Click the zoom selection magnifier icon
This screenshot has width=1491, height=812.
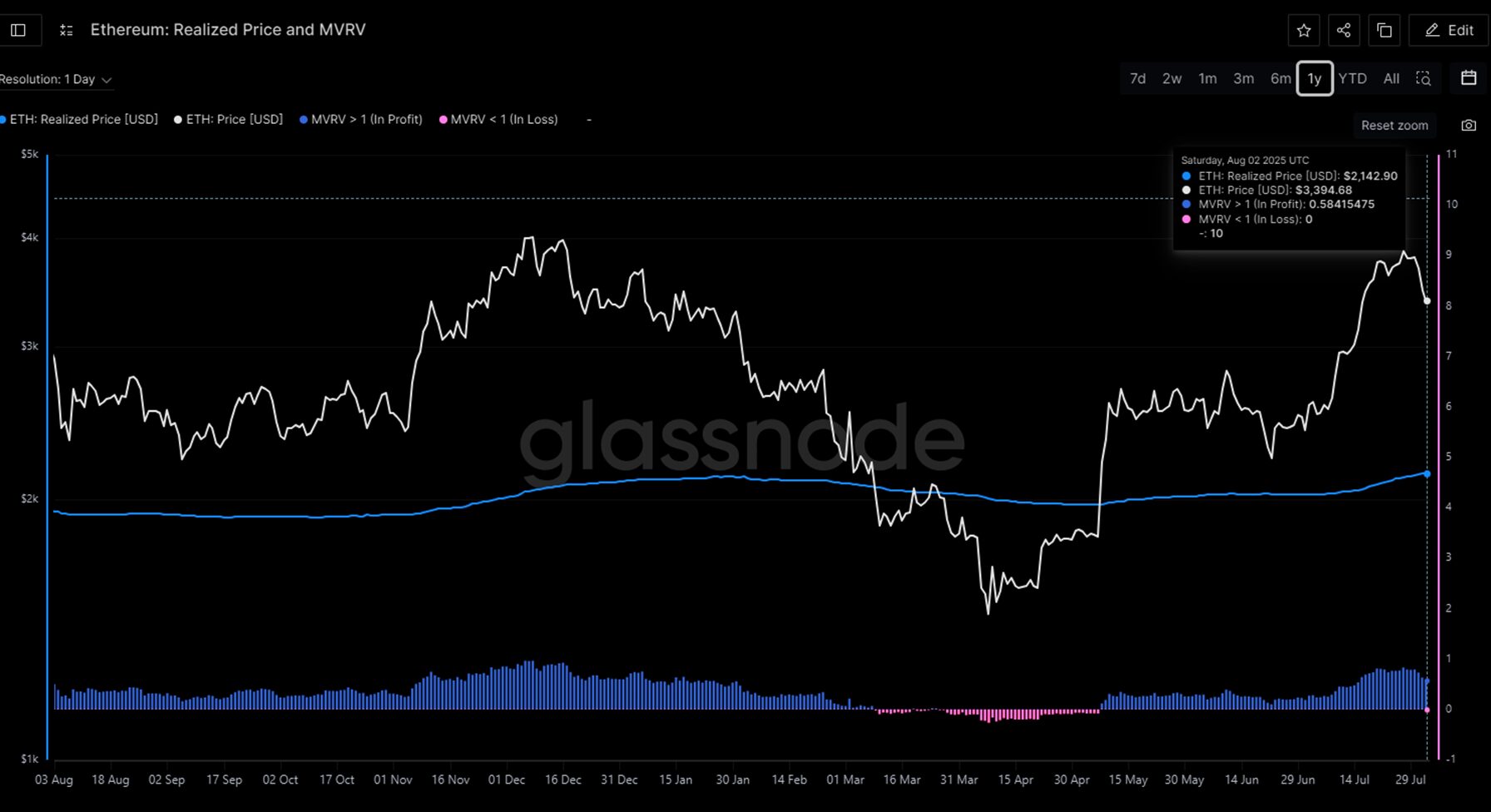[x=1424, y=78]
